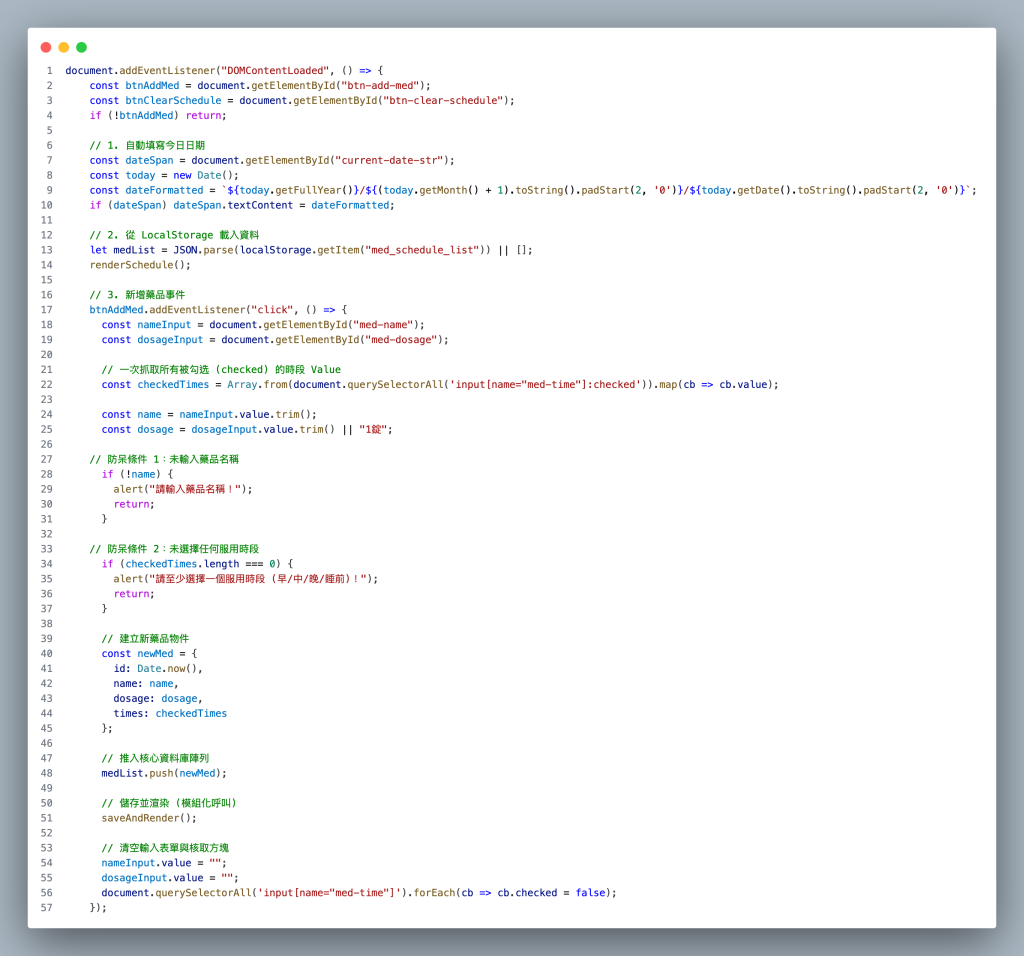Image resolution: width=1024 pixels, height=956 pixels.
Task: Click the saveAndRender() call
Action: pos(149,818)
